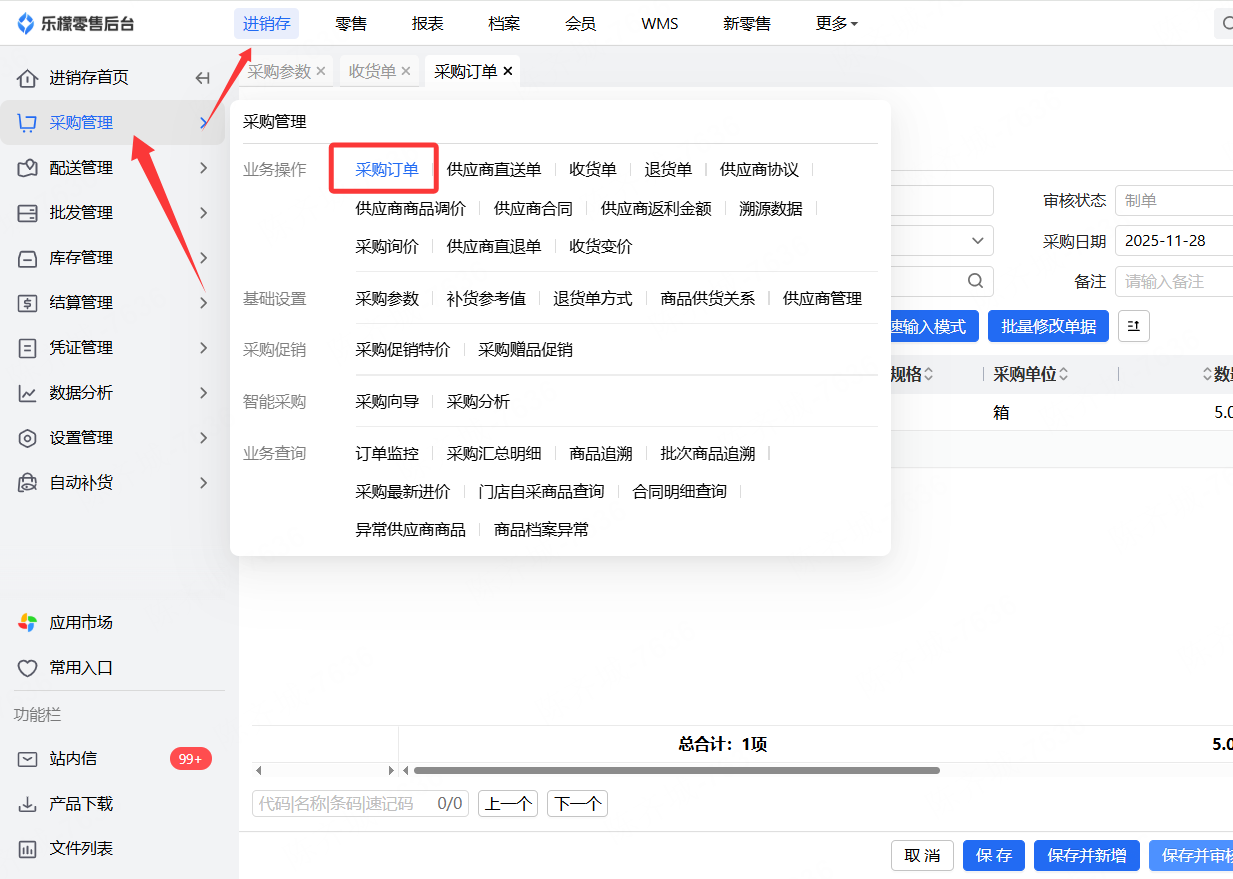This screenshot has height=879, width=1233.
Task: Open the 会员 top menu
Action: 581,23
